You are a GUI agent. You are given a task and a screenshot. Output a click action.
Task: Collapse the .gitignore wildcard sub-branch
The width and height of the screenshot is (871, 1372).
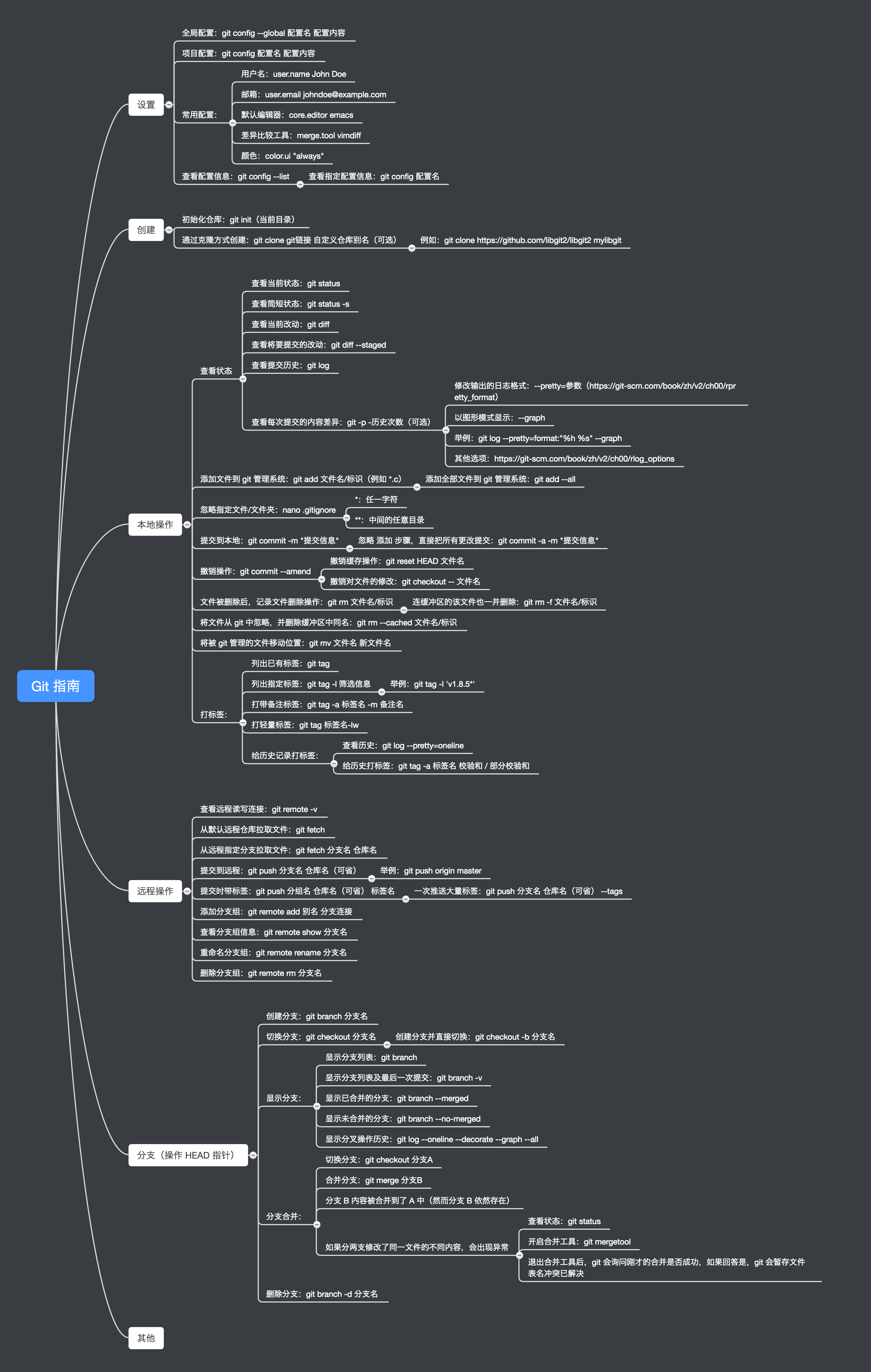coord(347,518)
